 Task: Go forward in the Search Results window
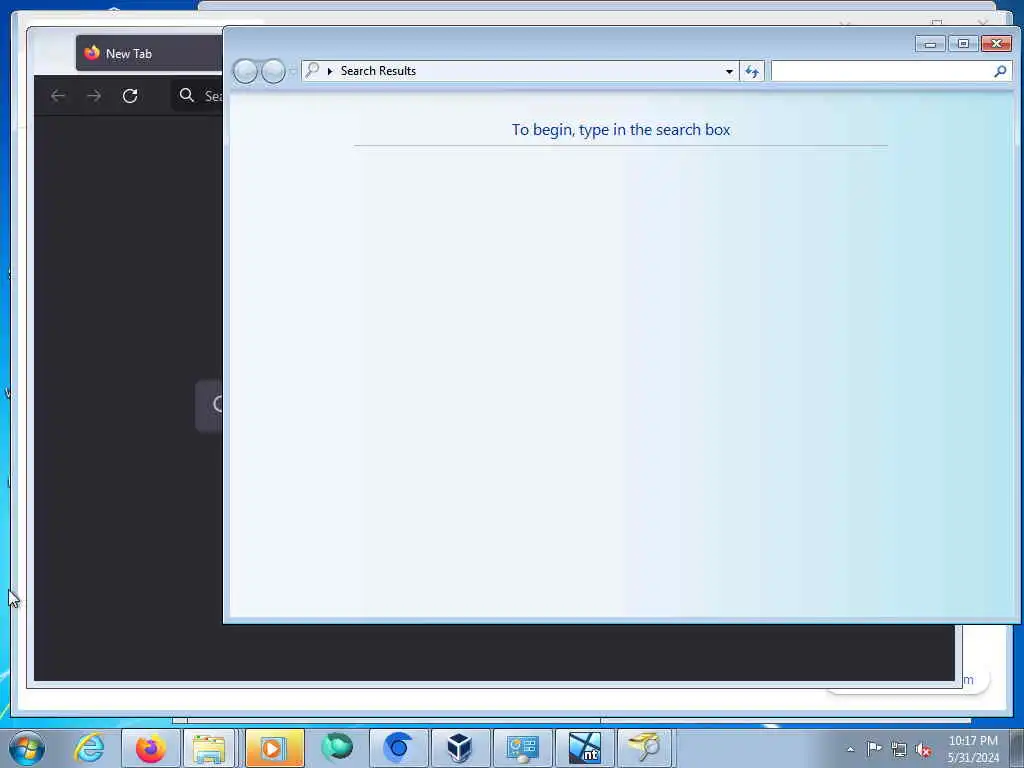coord(274,71)
